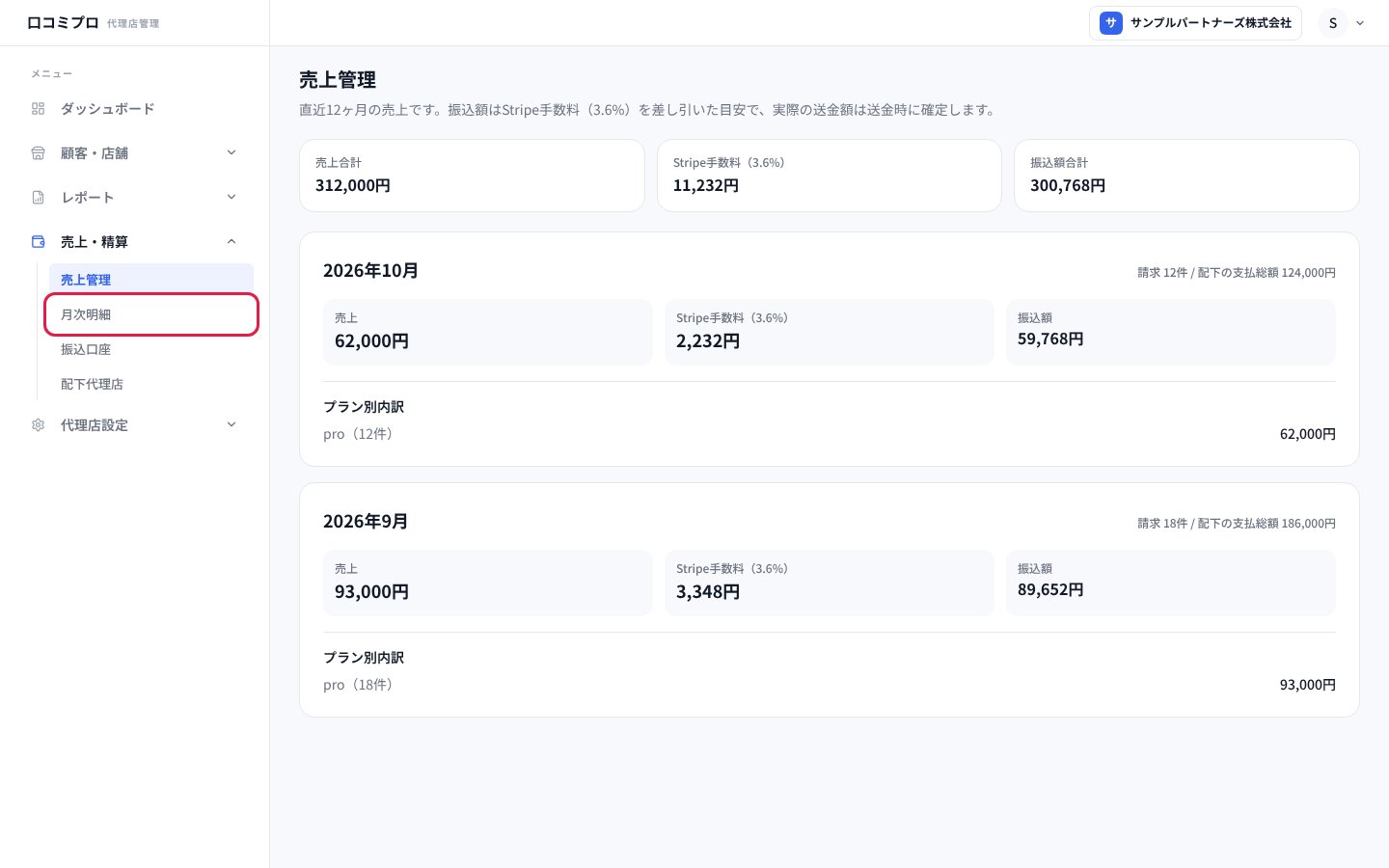The height and width of the screenshot is (868, 1389).
Task: Click the 代理店管理 label beside the logo
Action: click(133, 24)
